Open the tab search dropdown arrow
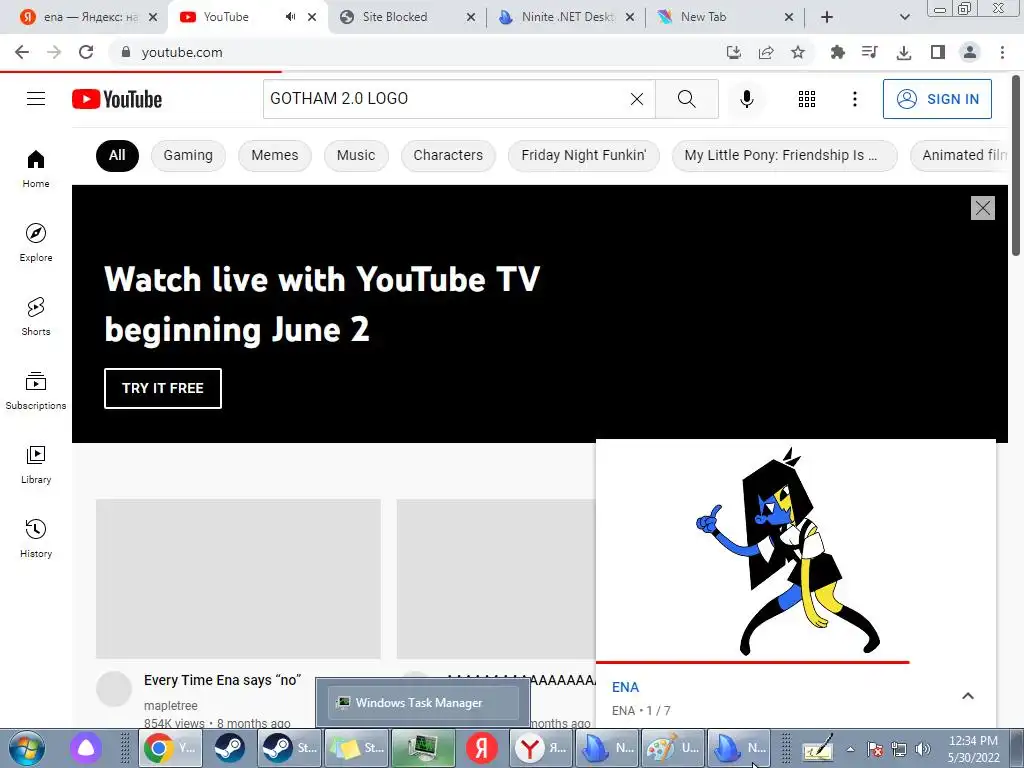 tap(904, 17)
